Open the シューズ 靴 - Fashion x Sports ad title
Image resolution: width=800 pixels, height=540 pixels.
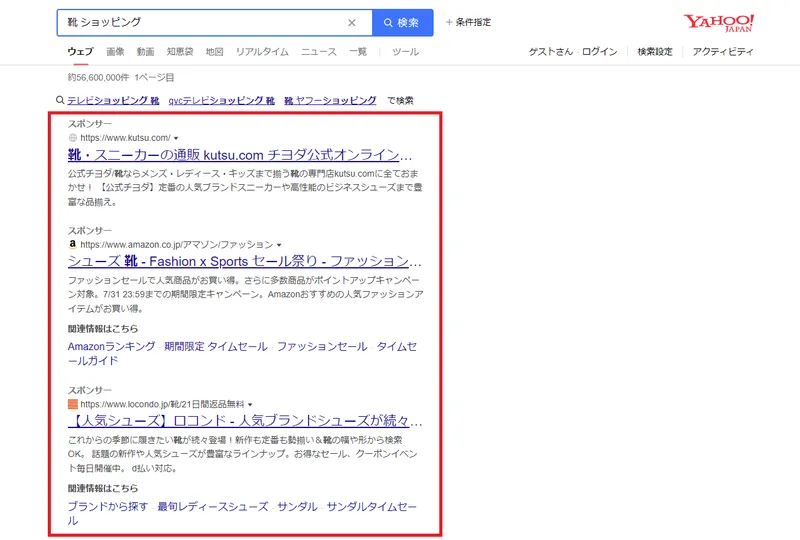coord(244,261)
